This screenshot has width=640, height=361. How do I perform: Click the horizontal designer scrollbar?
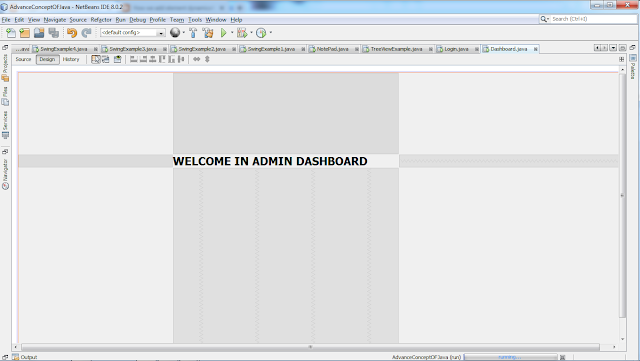pos(310,347)
